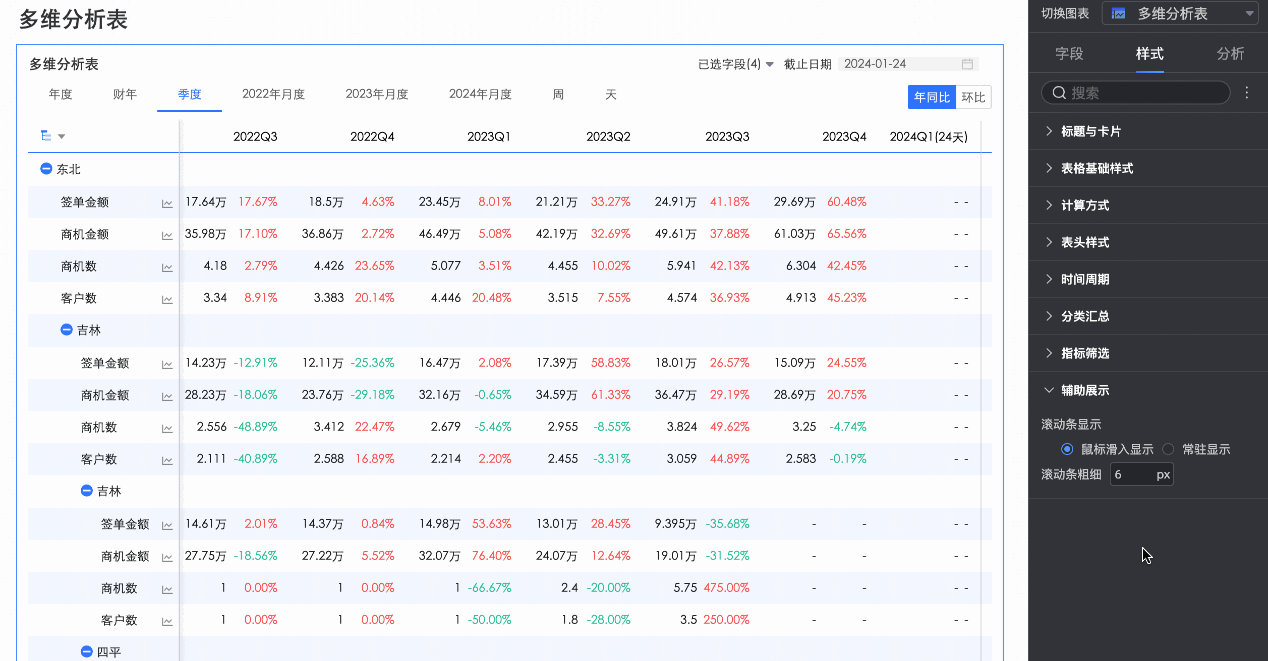Click the tree layout icon in table header
Screen dimensions: 1268x661
pos(46,136)
